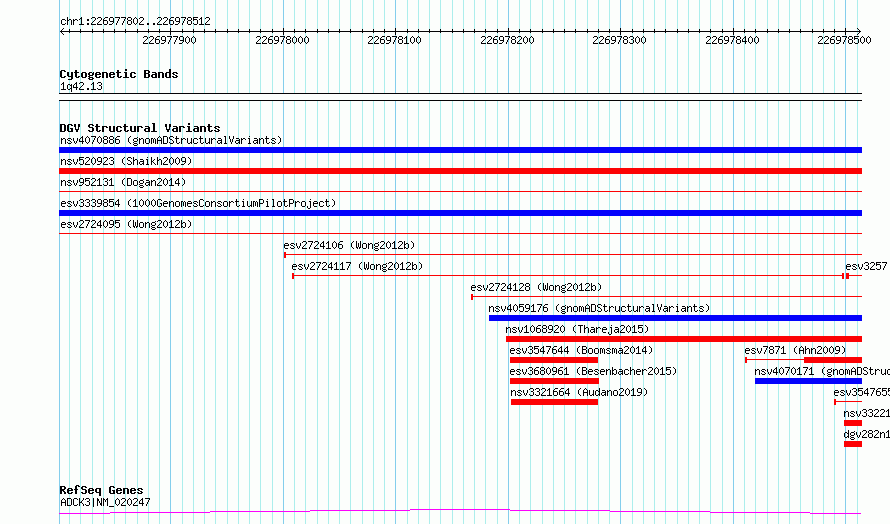890x524 pixels.
Task: Select the esv3547644 (Boomsma2014) label
Action: tap(581, 350)
